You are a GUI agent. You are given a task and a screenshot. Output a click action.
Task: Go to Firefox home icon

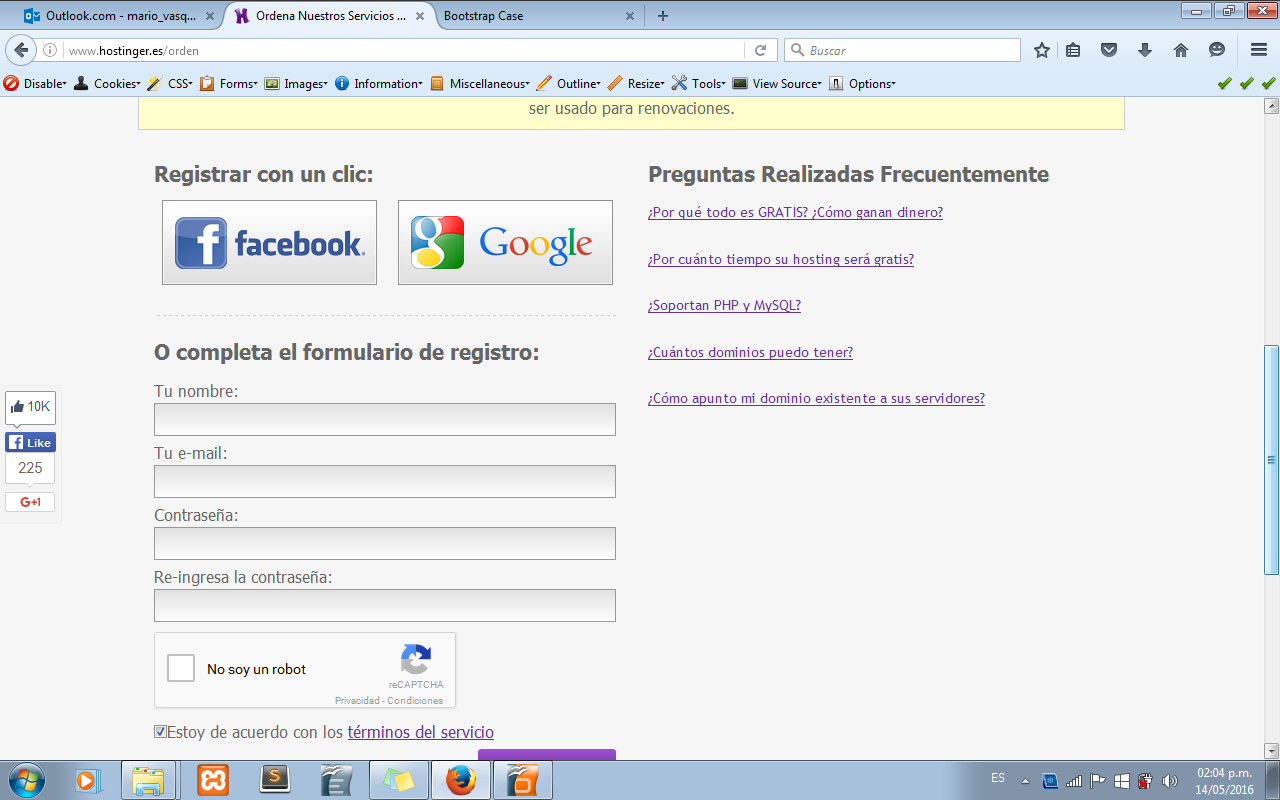[x=1181, y=50]
